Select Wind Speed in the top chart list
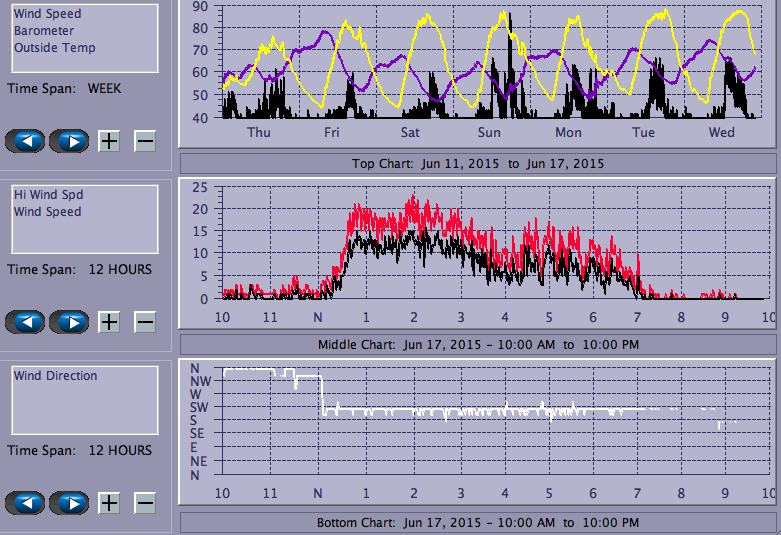 pyautogui.click(x=47, y=14)
